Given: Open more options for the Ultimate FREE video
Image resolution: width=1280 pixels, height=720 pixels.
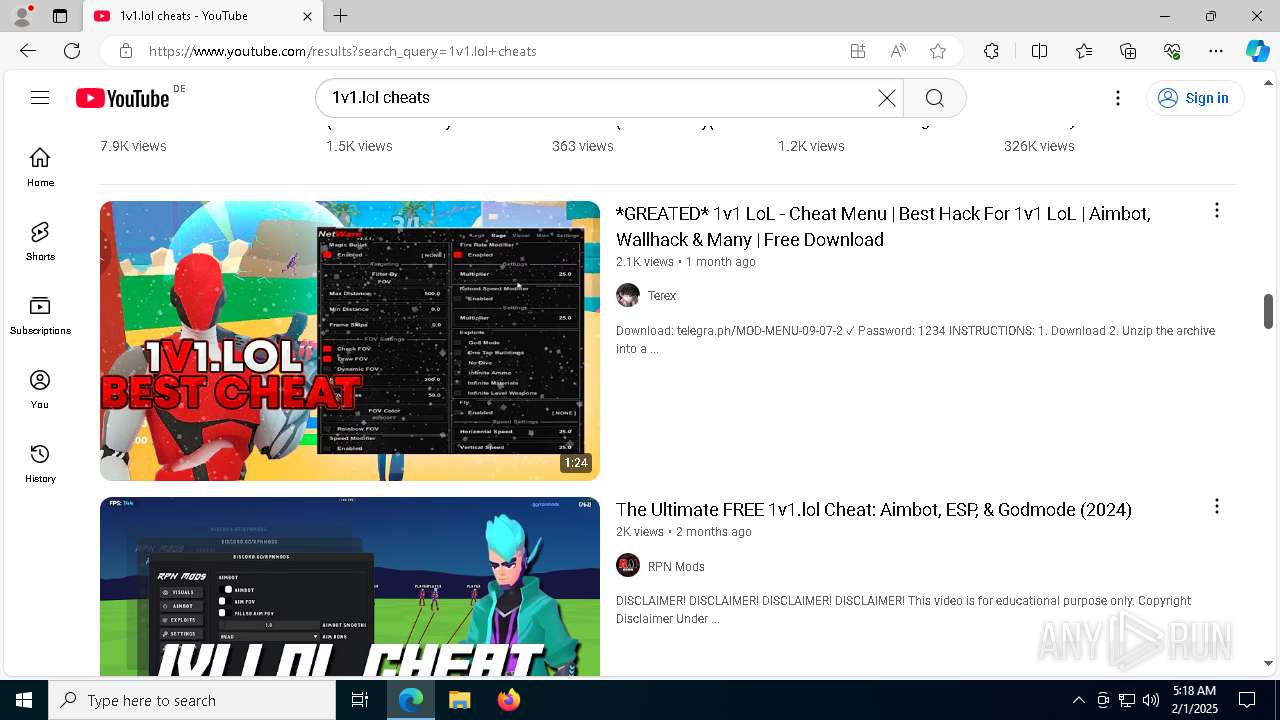Looking at the screenshot, I should pyautogui.click(x=1216, y=506).
